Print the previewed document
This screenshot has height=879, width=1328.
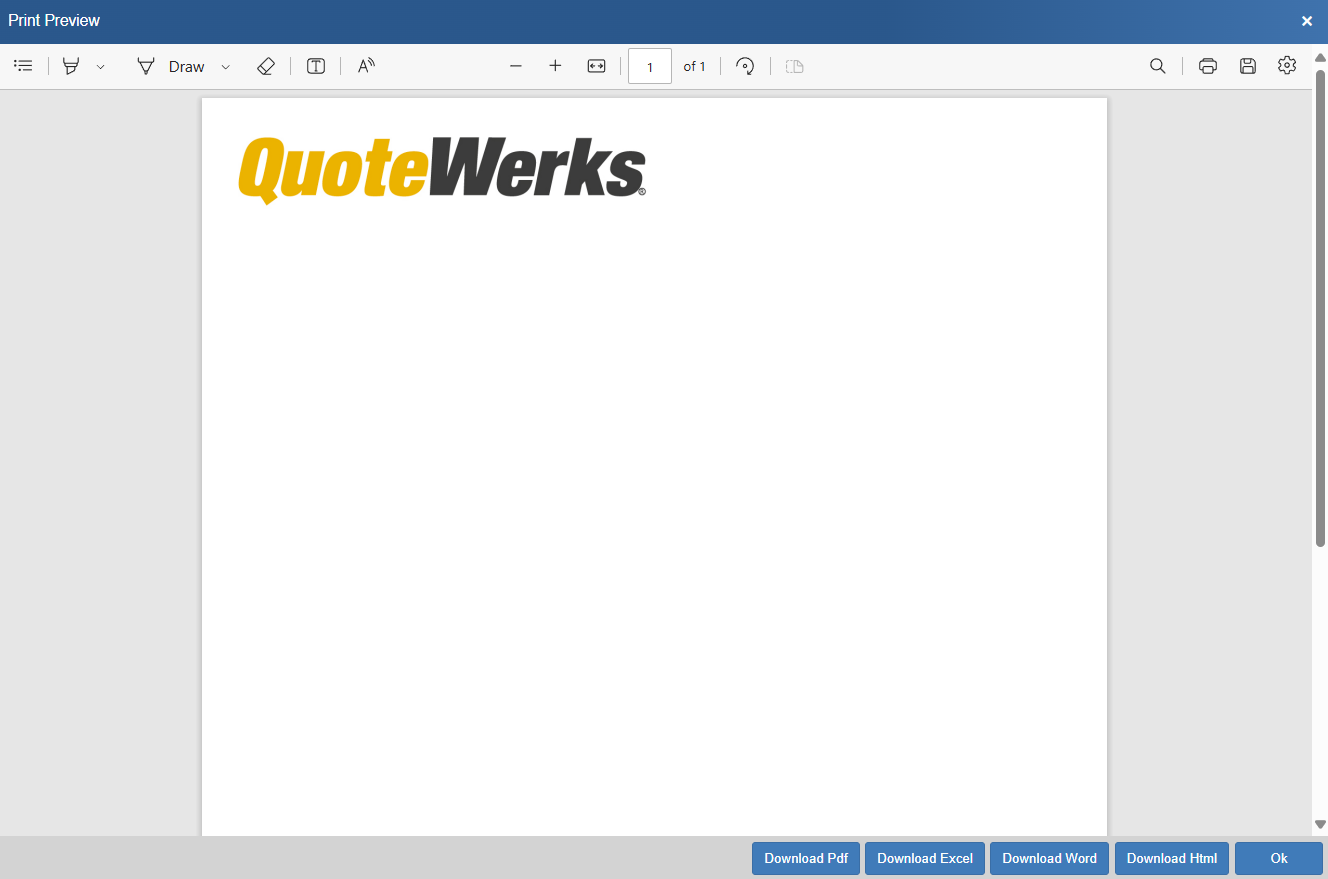(x=1208, y=66)
